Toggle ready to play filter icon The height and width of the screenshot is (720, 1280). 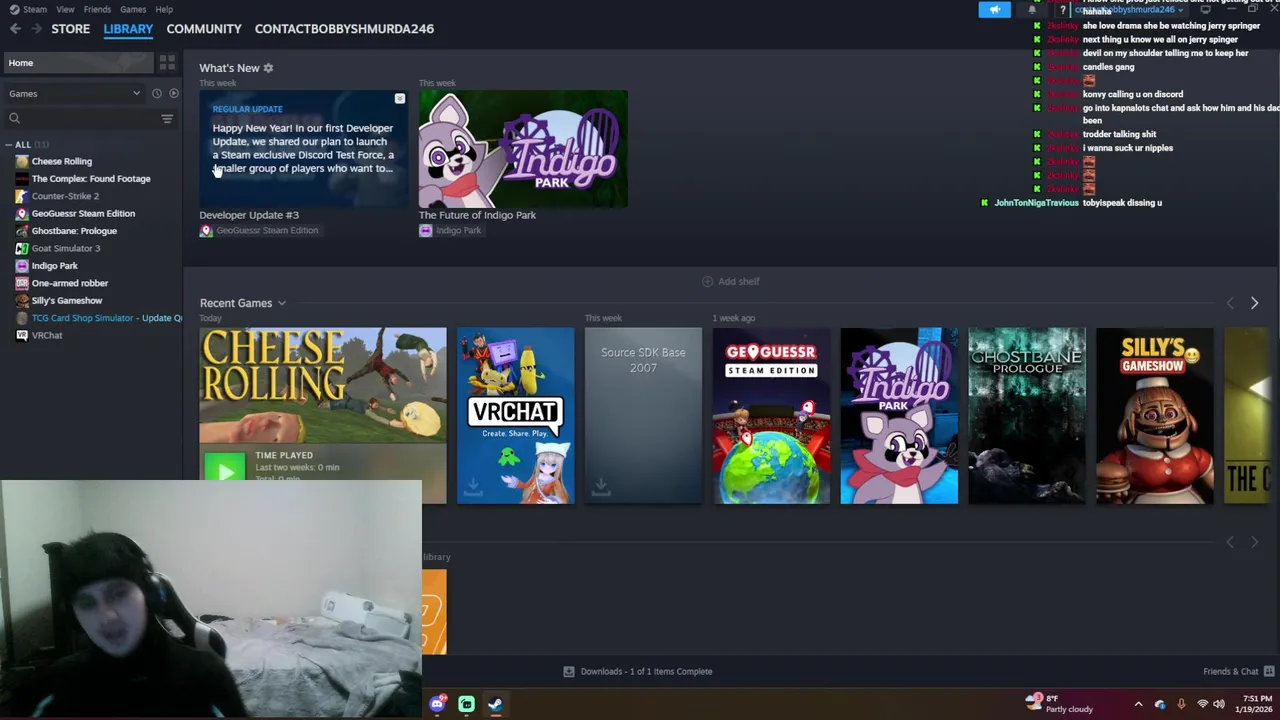[173, 94]
